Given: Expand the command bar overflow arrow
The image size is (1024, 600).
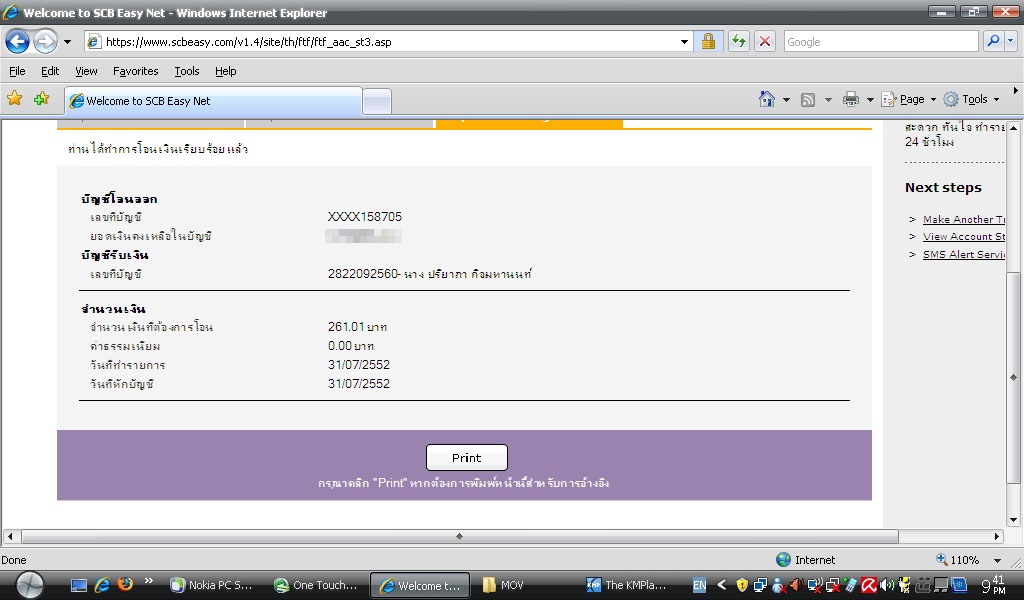Looking at the screenshot, I should [1016, 91].
